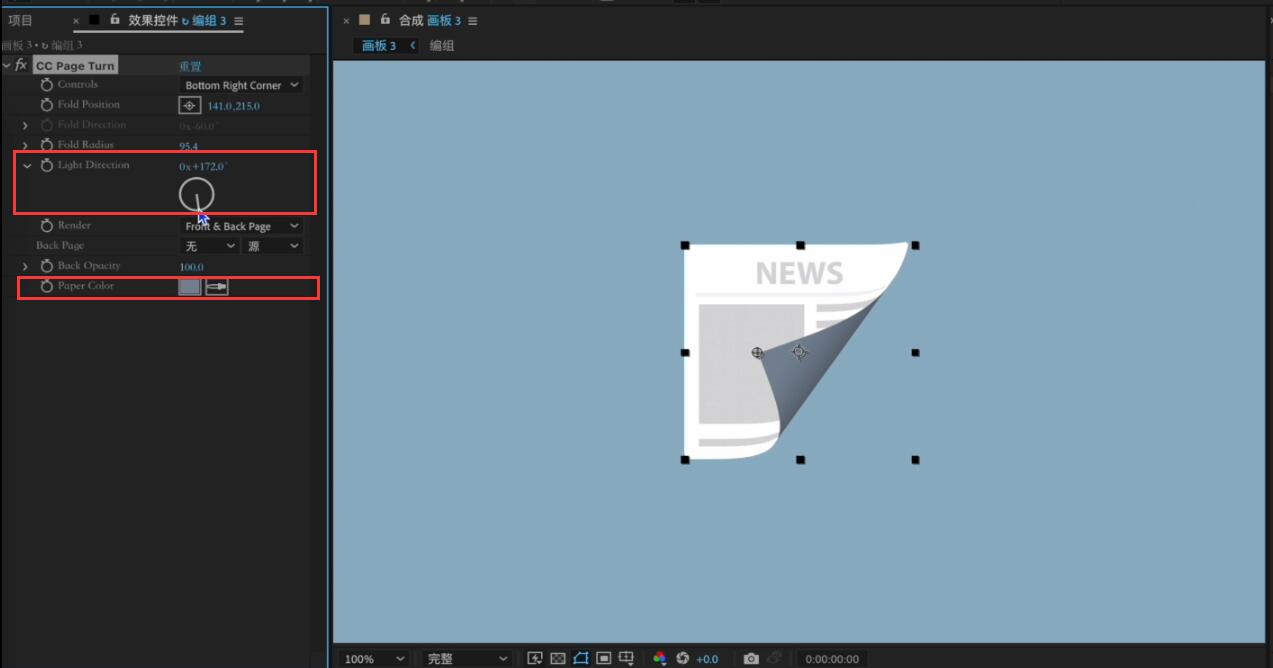Take a snapshot with camera icon

click(751, 658)
